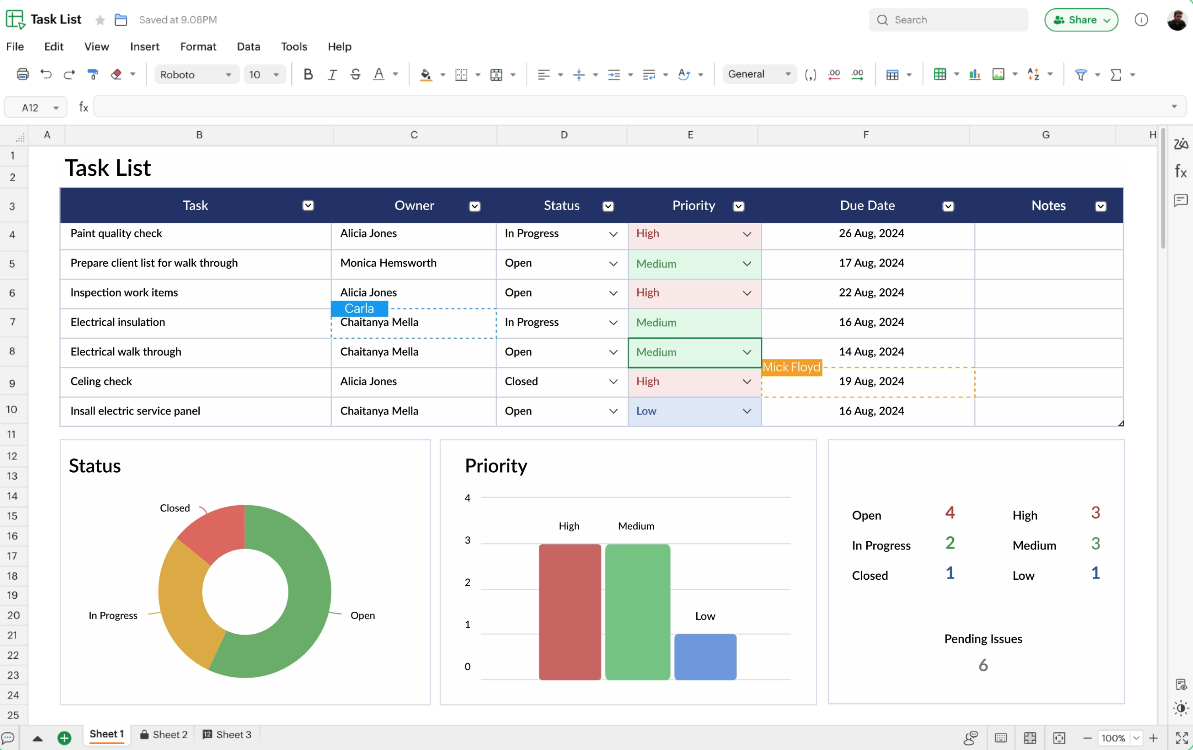
Task: Toggle bold formatting
Action: coord(308,74)
